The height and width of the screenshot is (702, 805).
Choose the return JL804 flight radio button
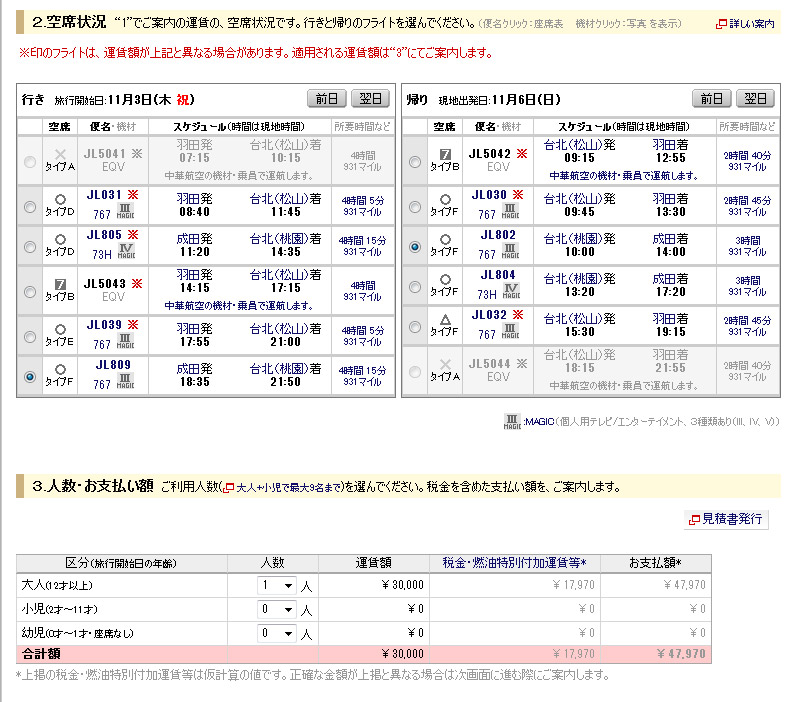(x=415, y=287)
